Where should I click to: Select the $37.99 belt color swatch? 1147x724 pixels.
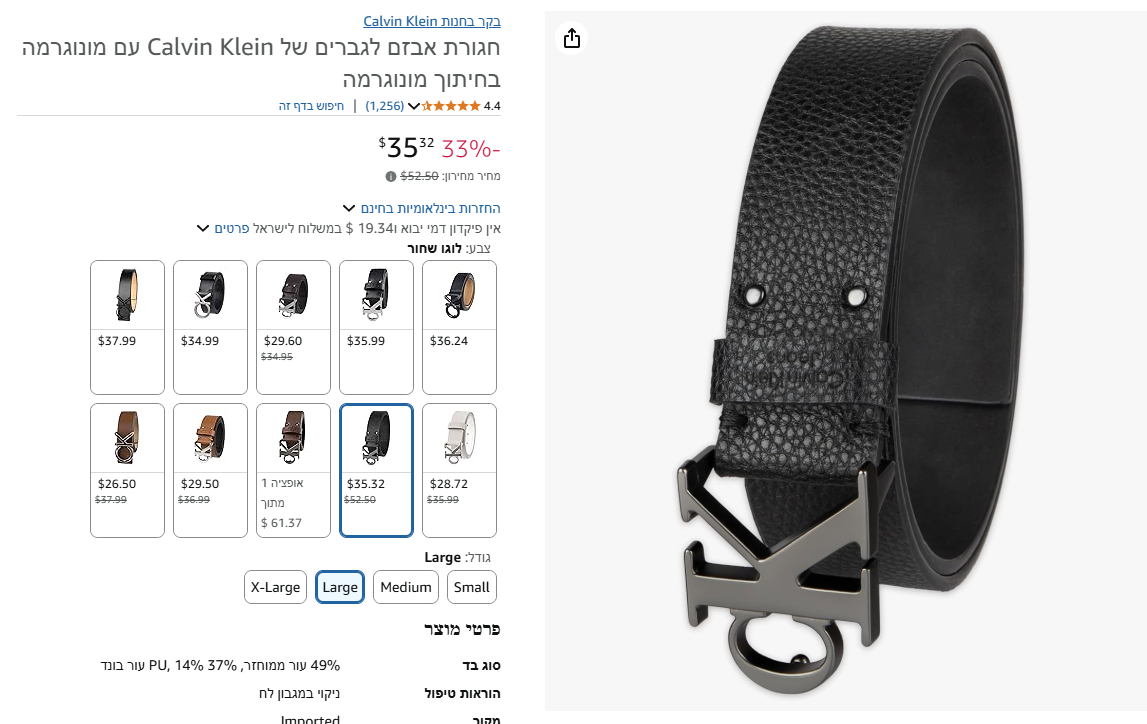pyautogui.click(x=127, y=327)
